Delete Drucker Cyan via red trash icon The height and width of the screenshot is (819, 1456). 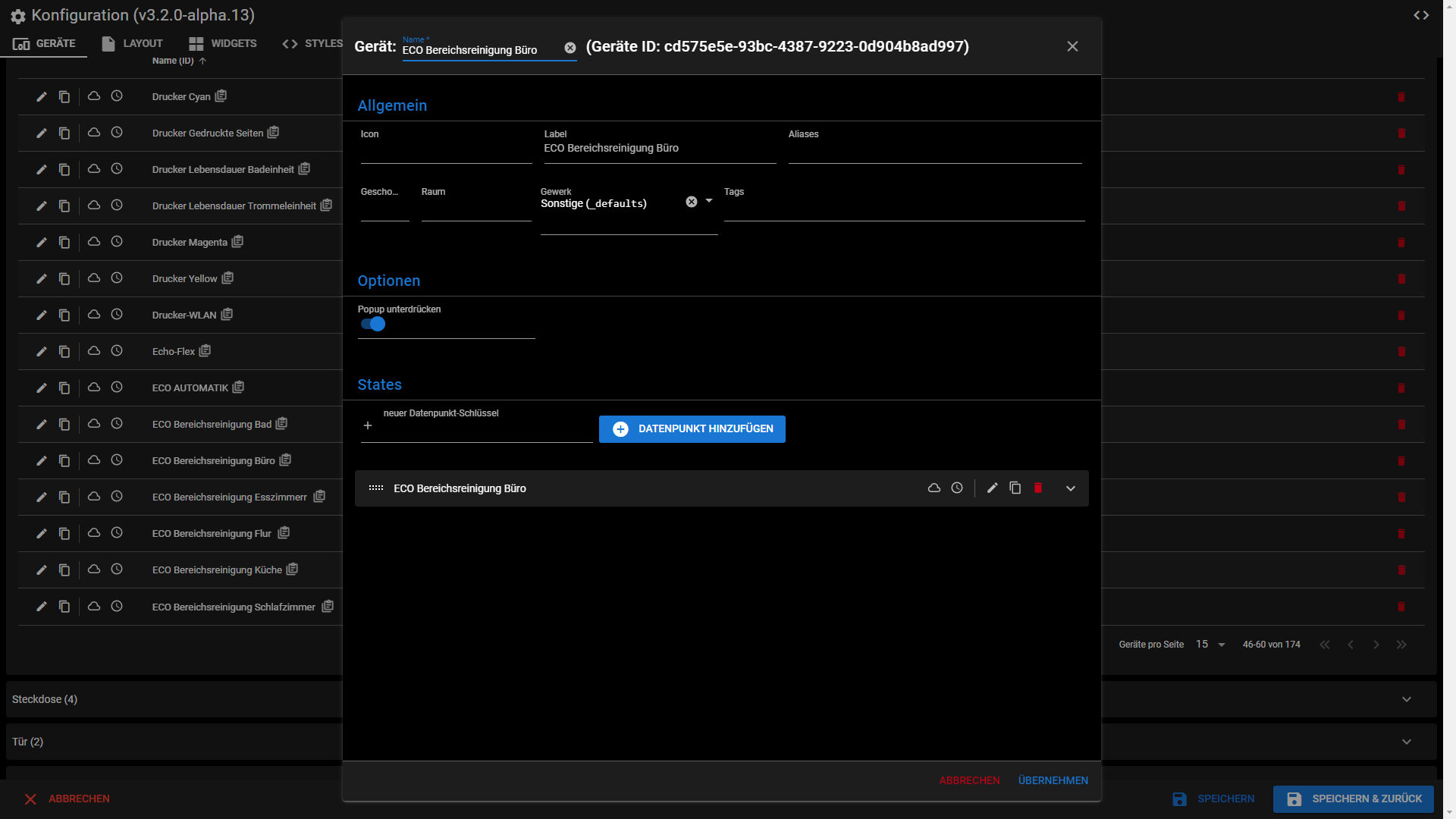click(1401, 96)
